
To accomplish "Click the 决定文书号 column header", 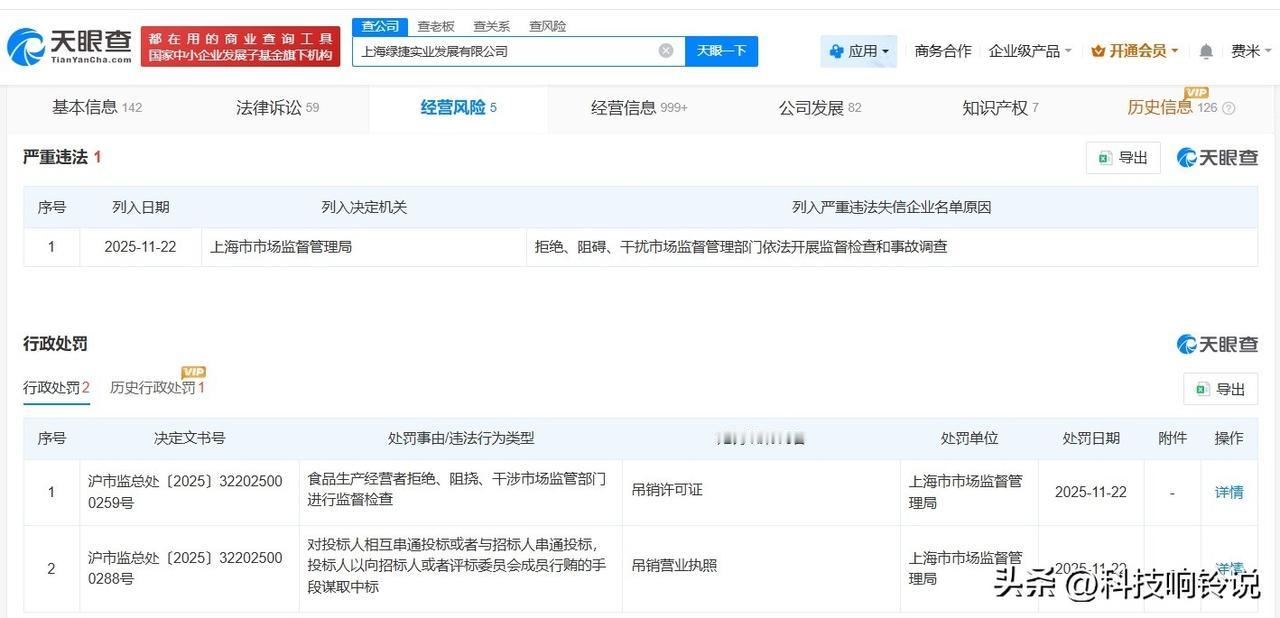I will [x=189, y=438].
